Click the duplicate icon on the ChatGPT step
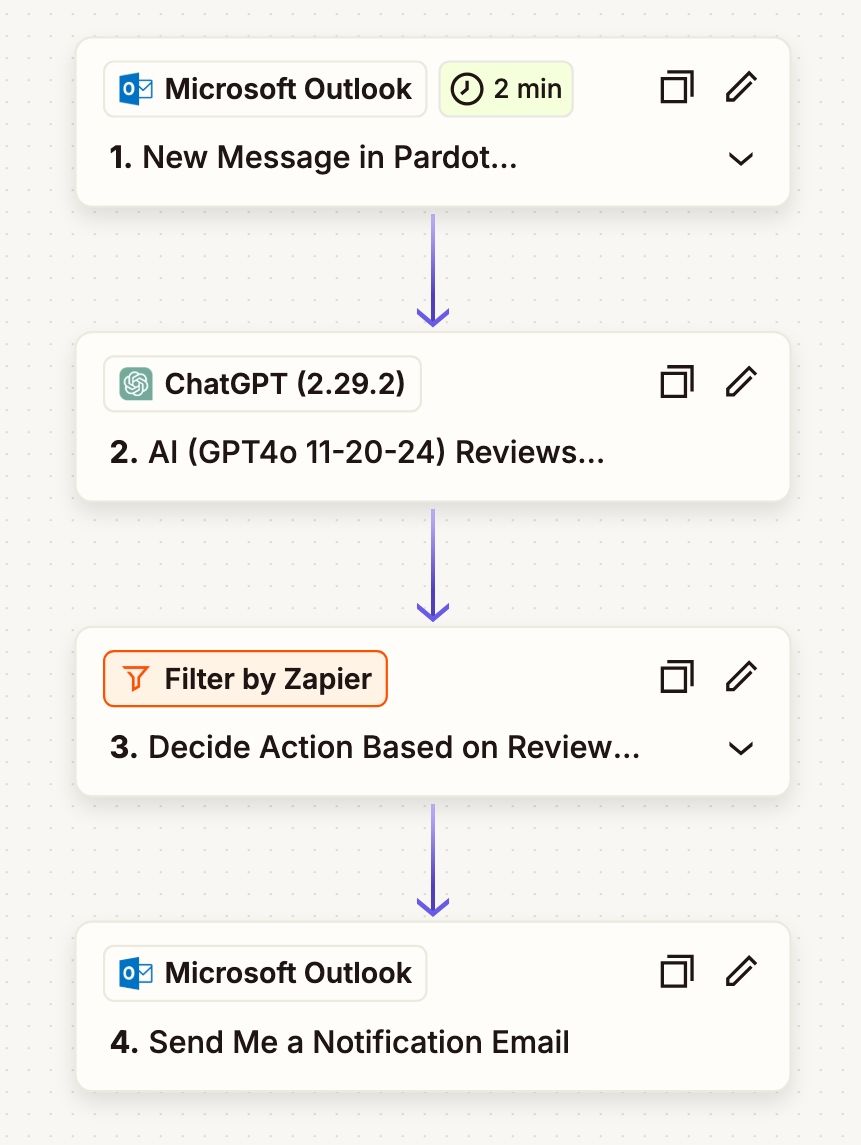Image resolution: width=861 pixels, height=1145 pixels. pyautogui.click(x=677, y=382)
